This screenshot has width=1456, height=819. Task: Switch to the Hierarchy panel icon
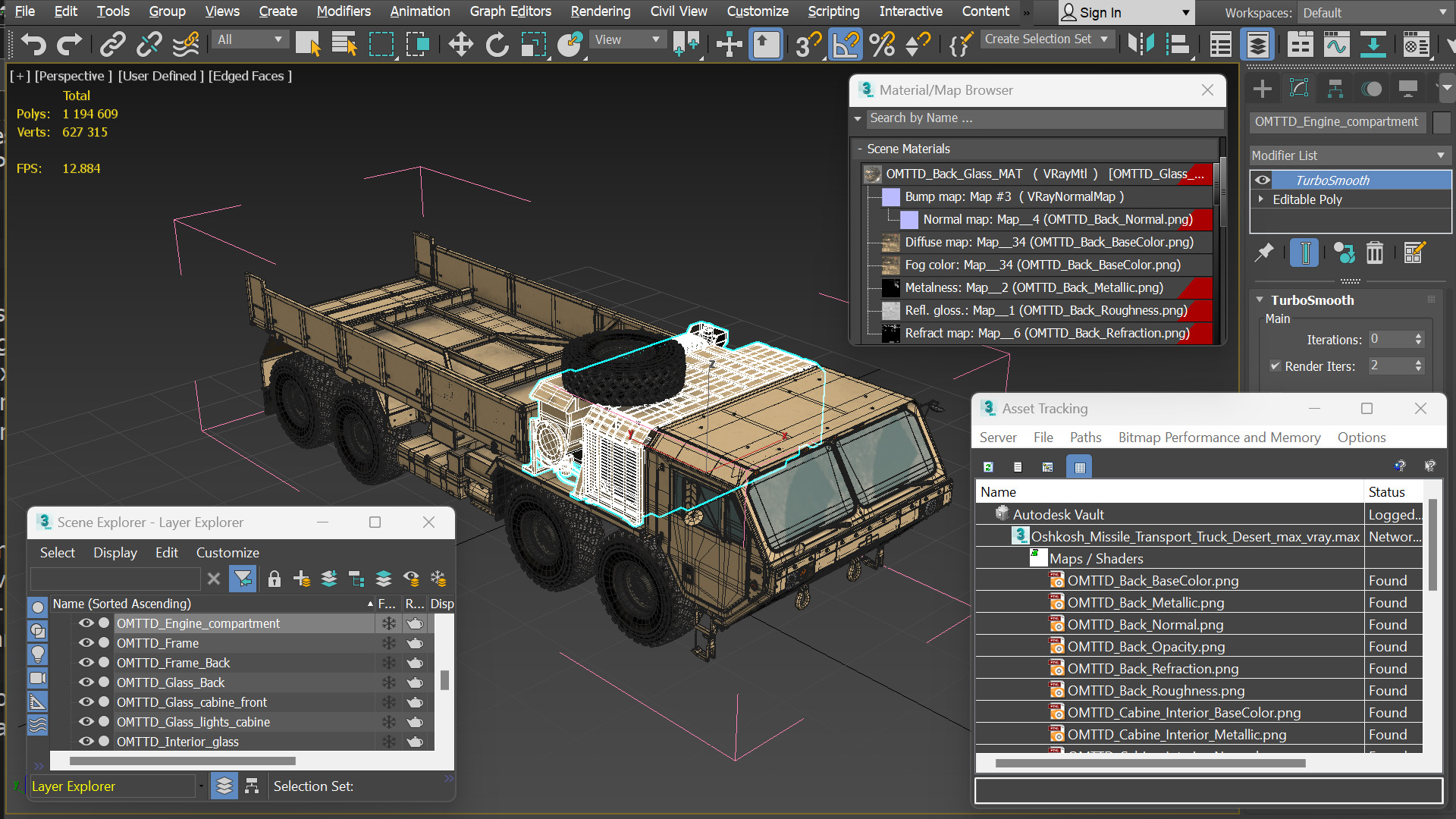point(1335,89)
